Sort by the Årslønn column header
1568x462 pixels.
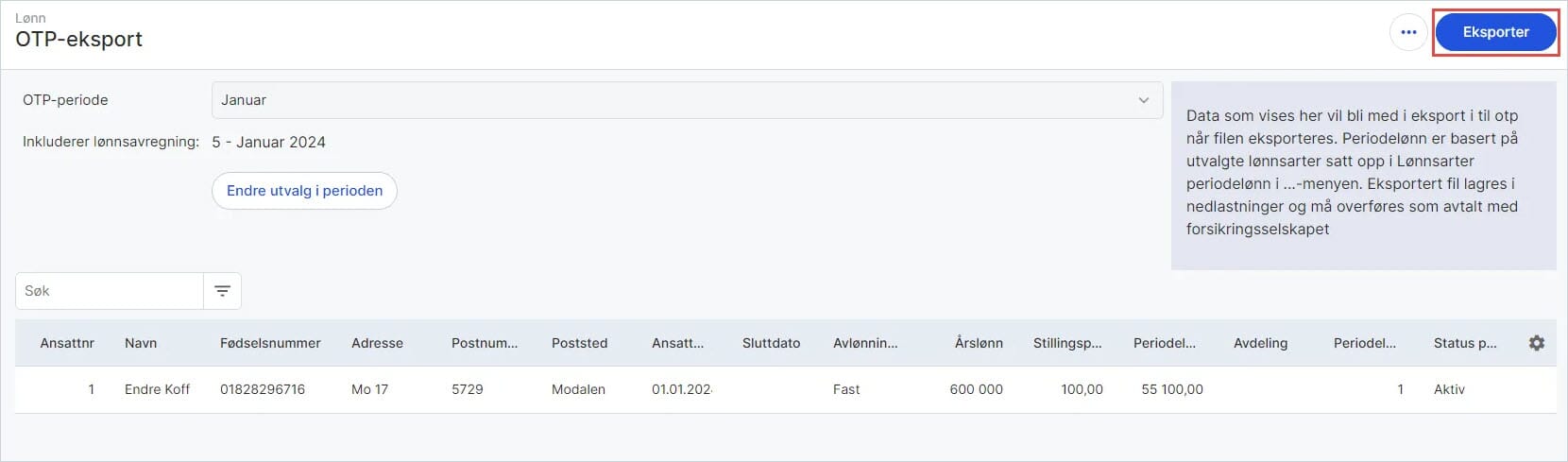[979, 343]
